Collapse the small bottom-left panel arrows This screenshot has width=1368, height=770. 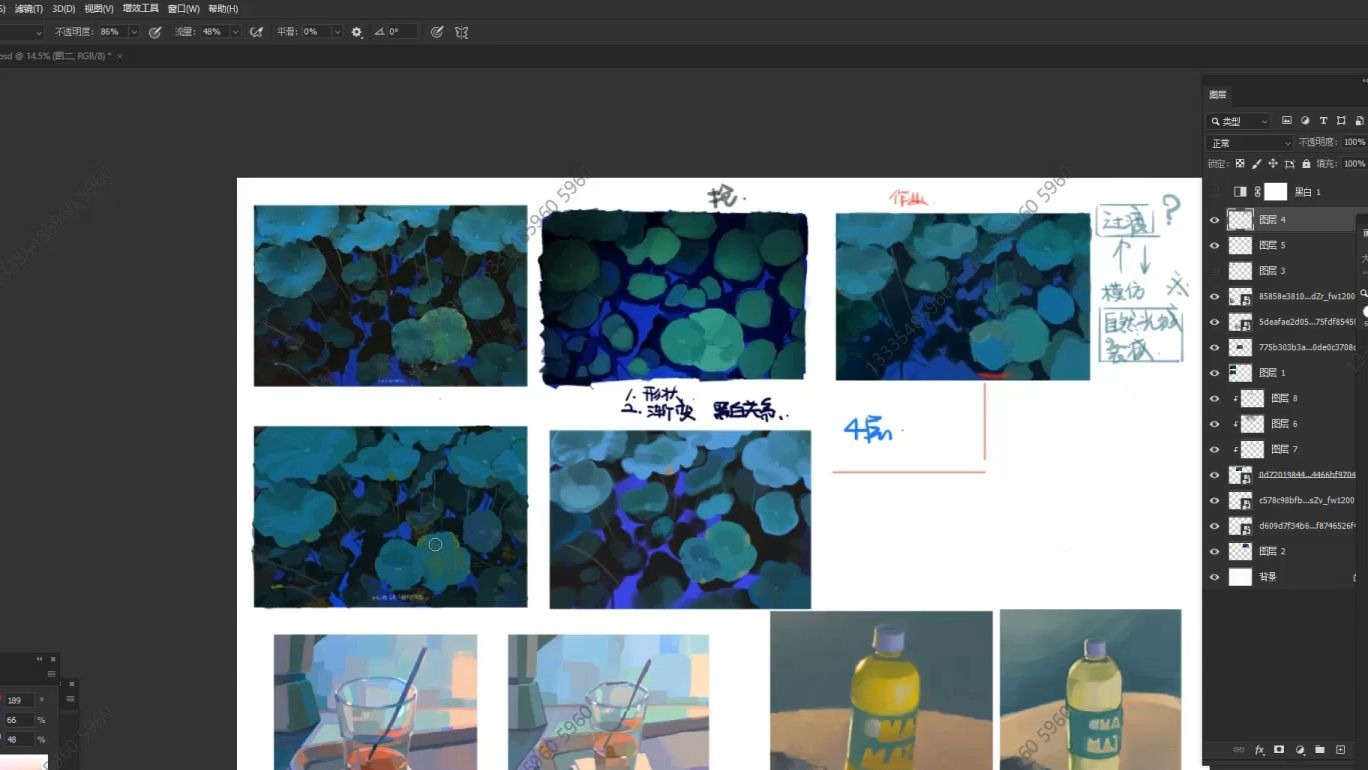pos(41,659)
